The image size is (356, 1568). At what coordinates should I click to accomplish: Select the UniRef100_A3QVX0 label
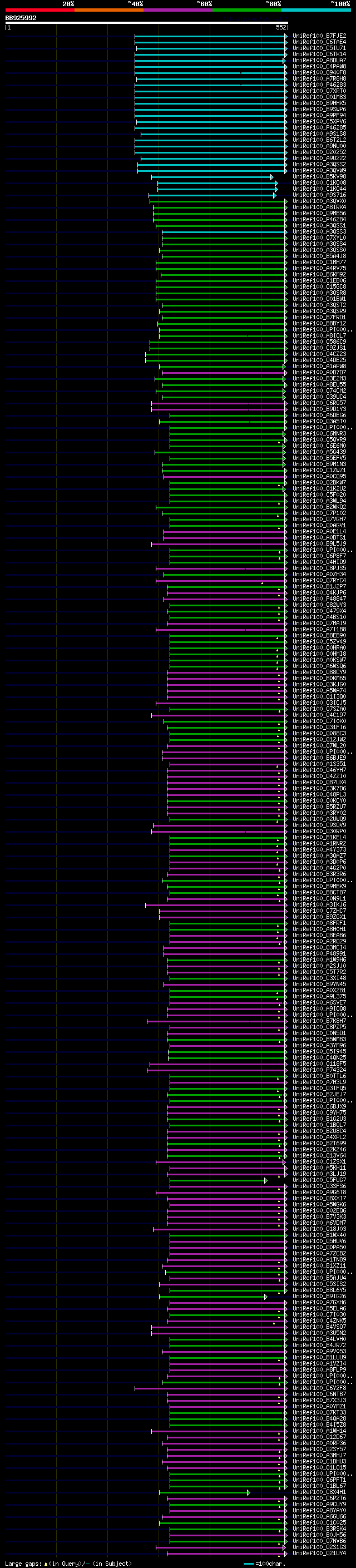(319, 201)
